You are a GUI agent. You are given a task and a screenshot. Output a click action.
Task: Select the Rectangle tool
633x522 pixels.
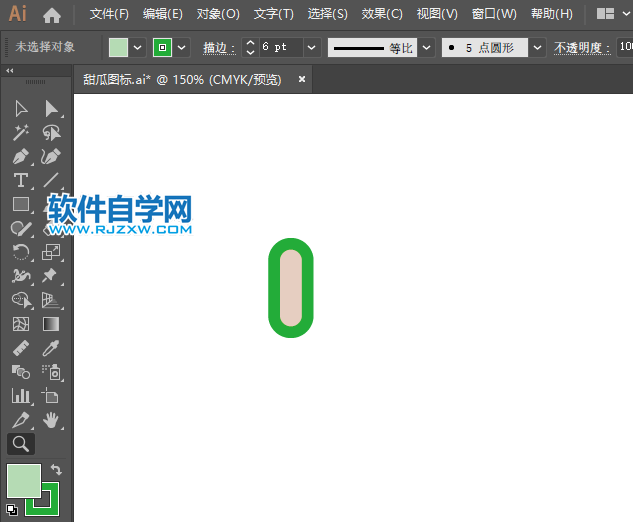(x=21, y=204)
